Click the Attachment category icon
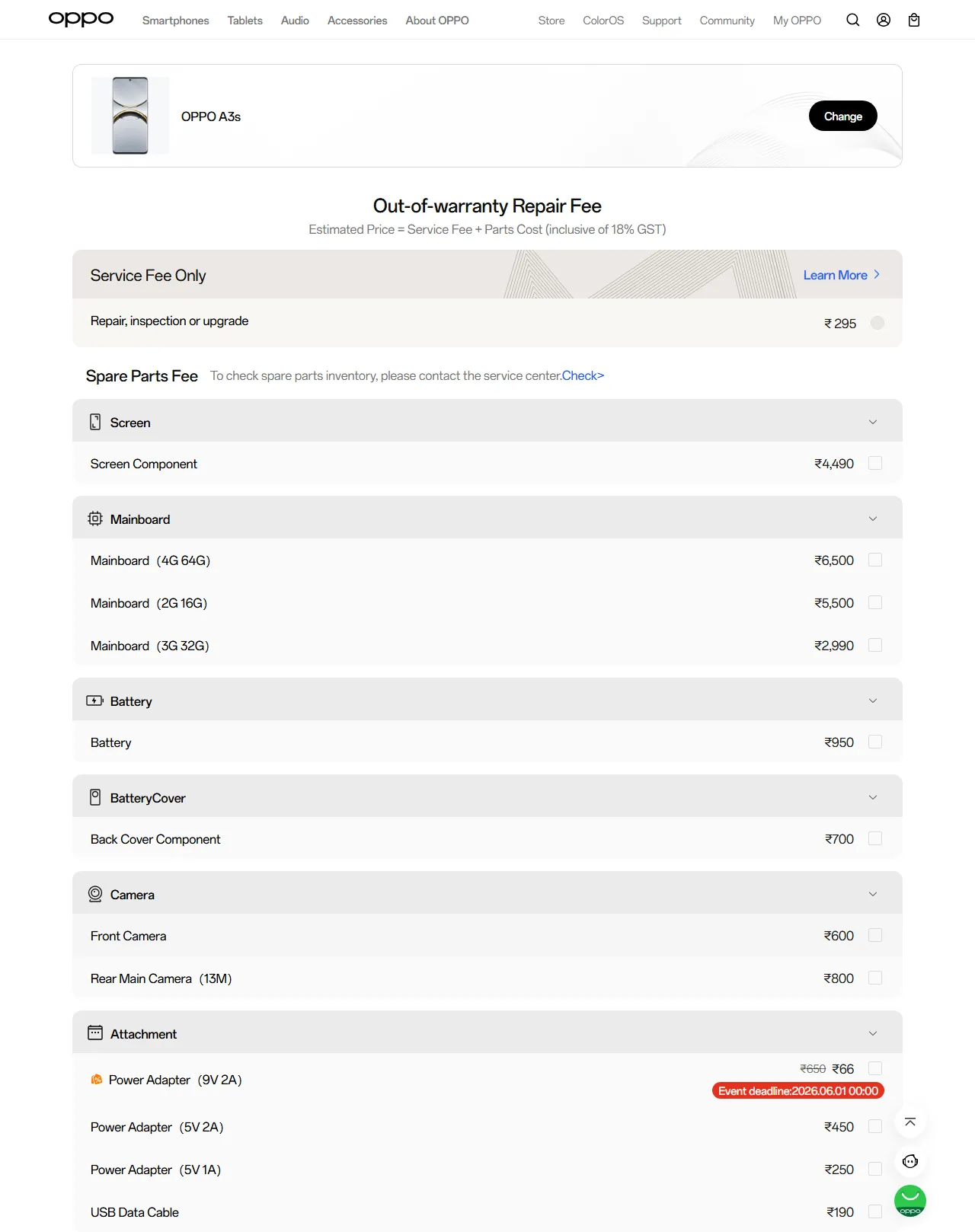Image resolution: width=975 pixels, height=1232 pixels. click(95, 1033)
